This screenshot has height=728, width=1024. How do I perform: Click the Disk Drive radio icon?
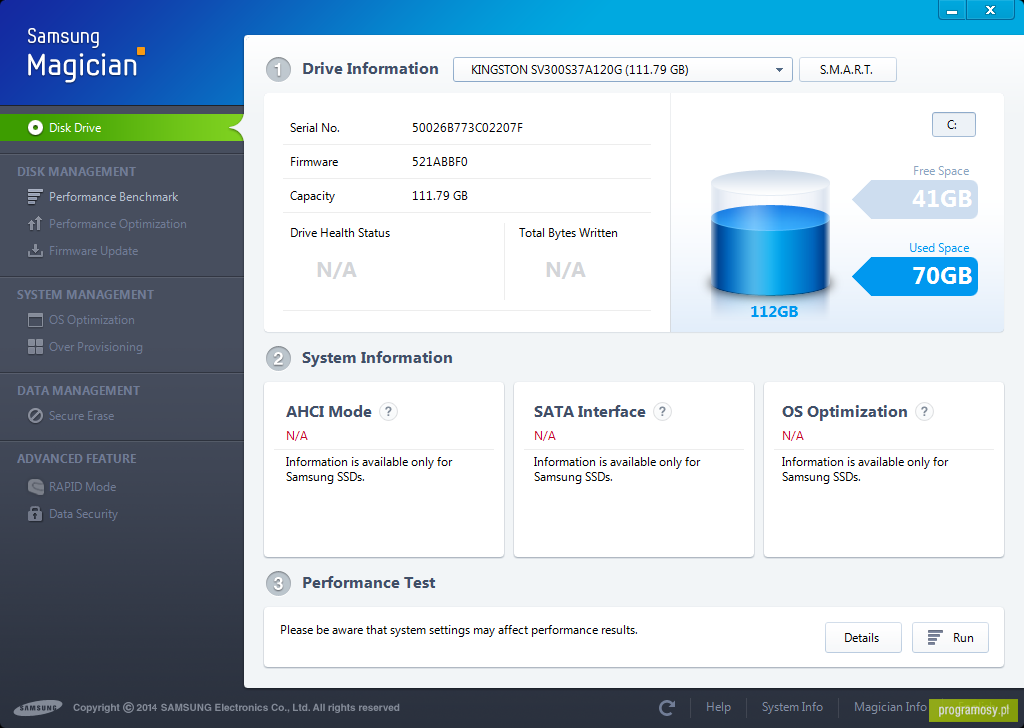35,128
